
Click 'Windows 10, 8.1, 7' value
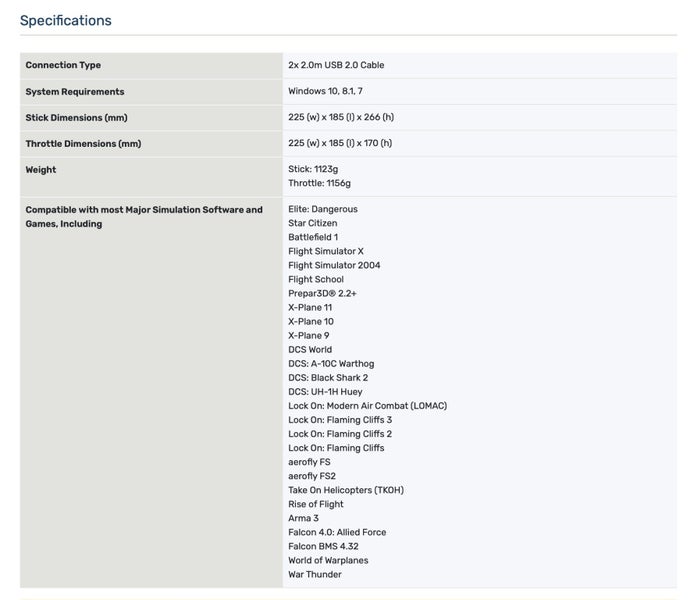tap(325, 91)
